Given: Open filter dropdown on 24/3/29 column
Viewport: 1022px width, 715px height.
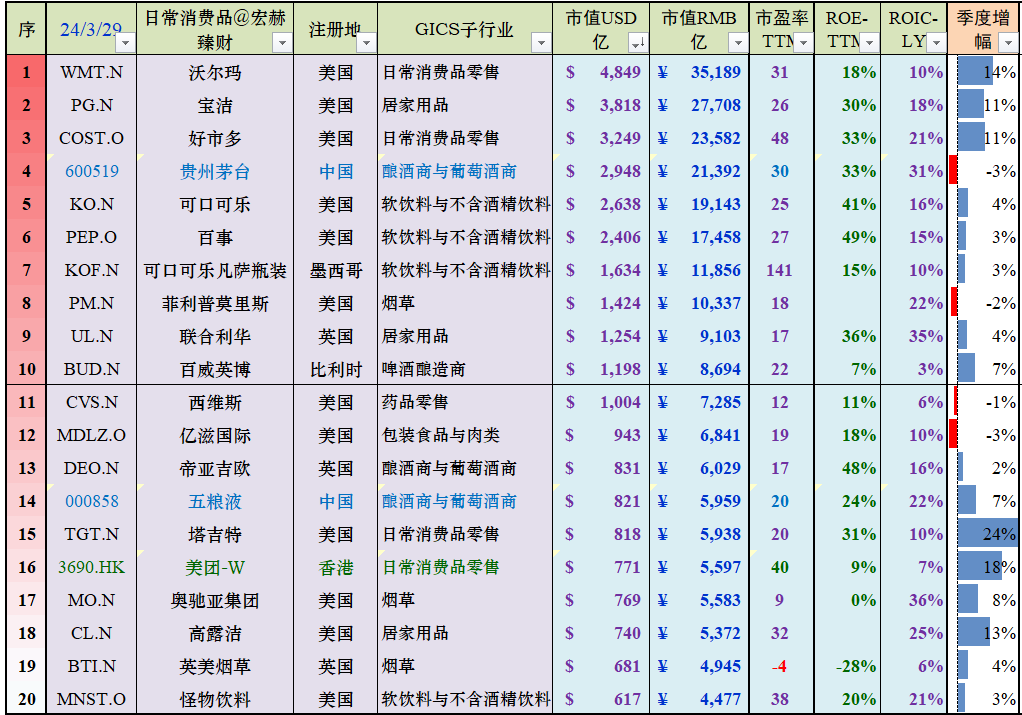Looking at the screenshot, I should click(x=125, y=43).
